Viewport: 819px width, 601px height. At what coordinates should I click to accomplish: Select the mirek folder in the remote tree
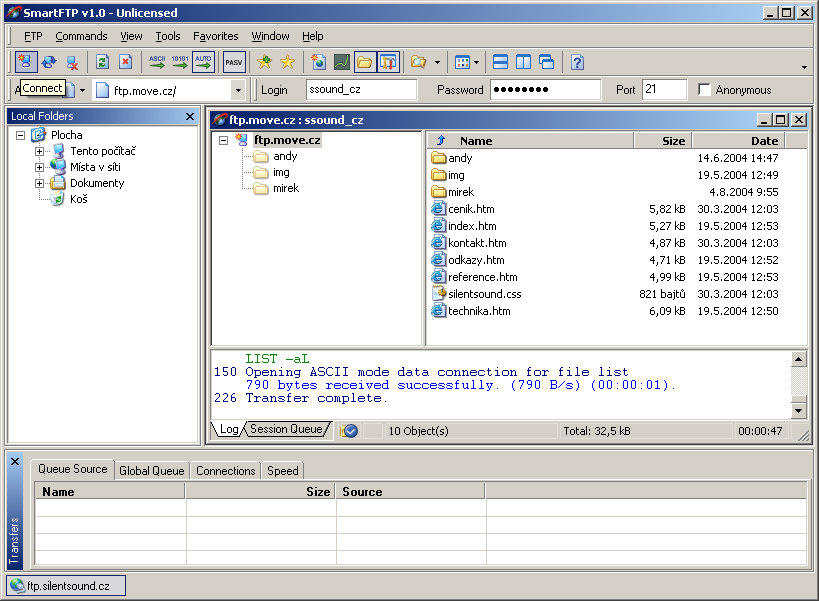pos(286,188)
